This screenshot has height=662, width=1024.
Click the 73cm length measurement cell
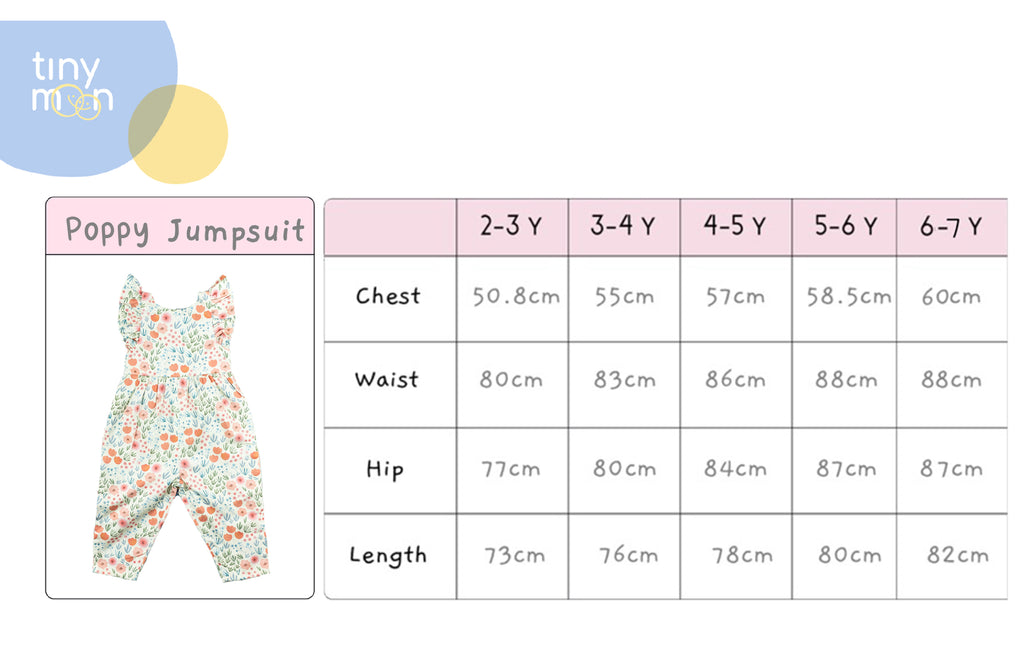[x=512, y=556]
